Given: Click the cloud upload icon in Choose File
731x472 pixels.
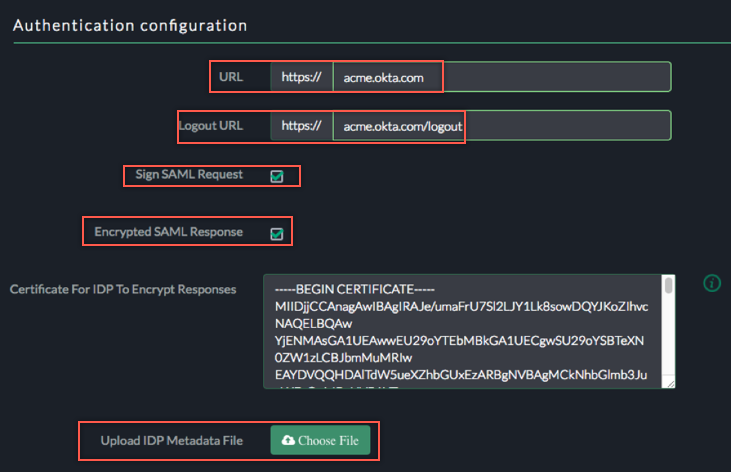Looking at the screenshot, I should point(289,440).
